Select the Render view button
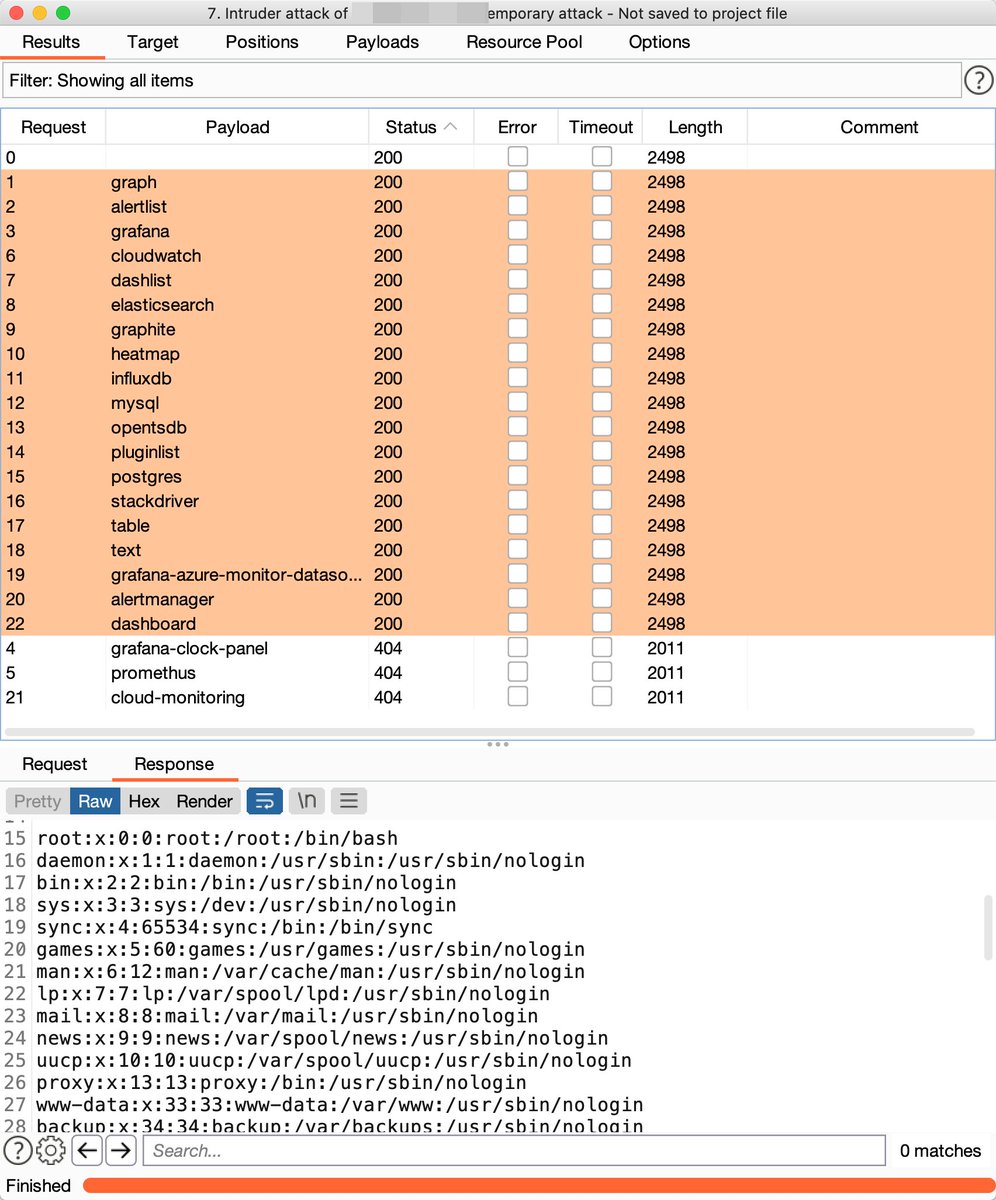This screenshot has height=1200, width=996. pyautogui.click(x=204, y=801)
